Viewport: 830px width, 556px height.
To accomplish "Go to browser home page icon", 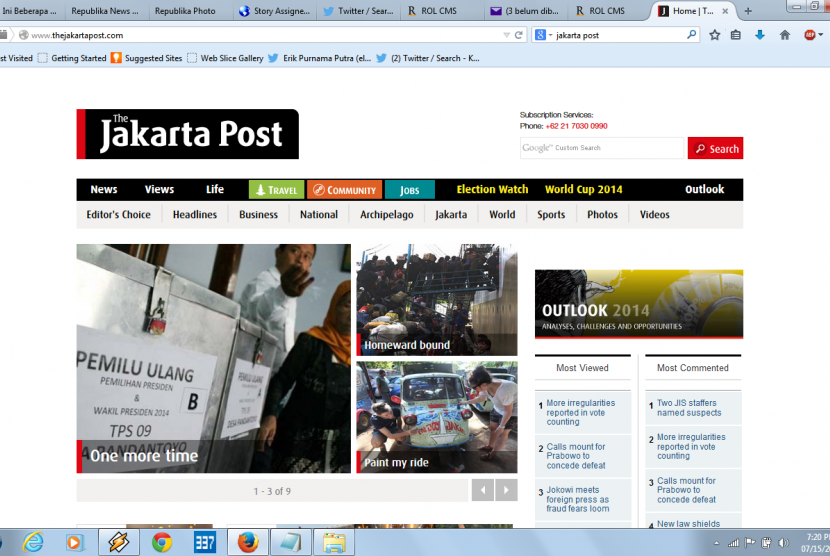I will pos(784,35).
